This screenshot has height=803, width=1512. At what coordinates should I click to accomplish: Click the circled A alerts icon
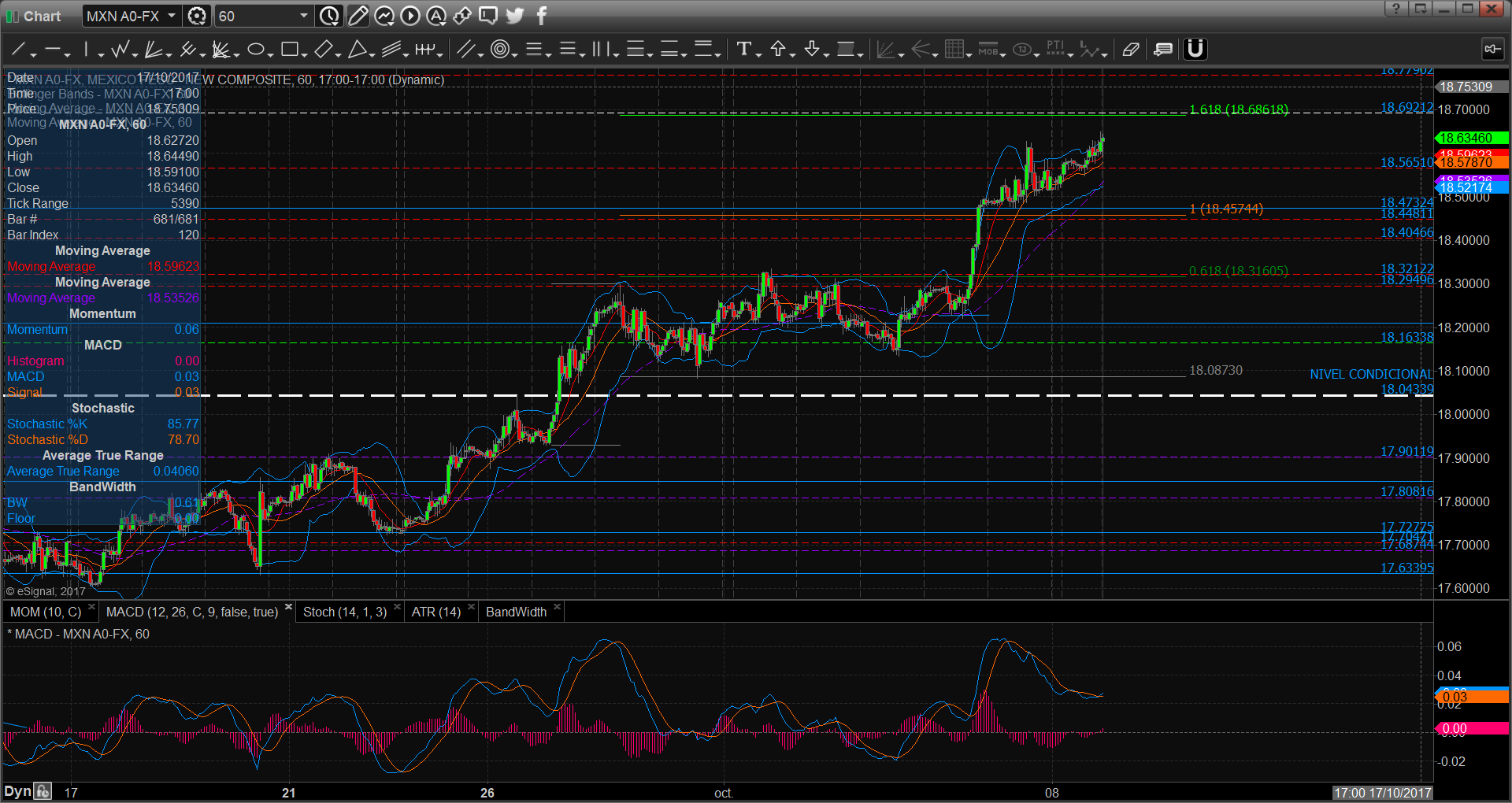click(436, 16)
